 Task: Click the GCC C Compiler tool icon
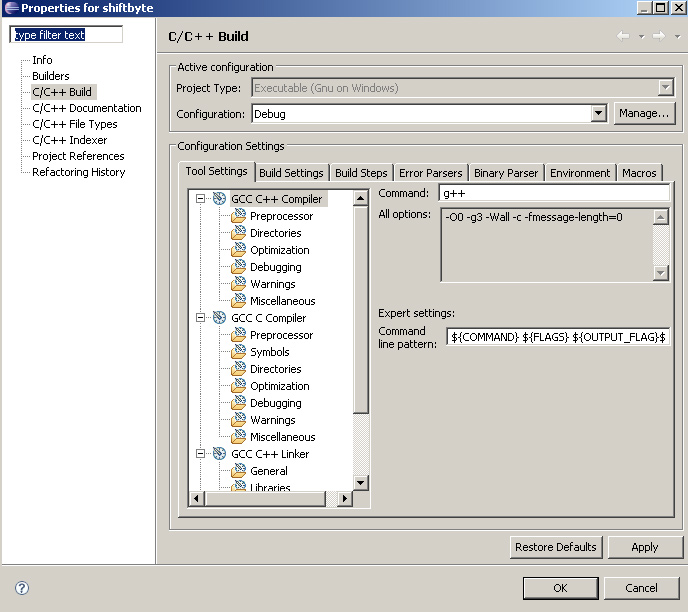pyautogui.click(x=219, y=318)
